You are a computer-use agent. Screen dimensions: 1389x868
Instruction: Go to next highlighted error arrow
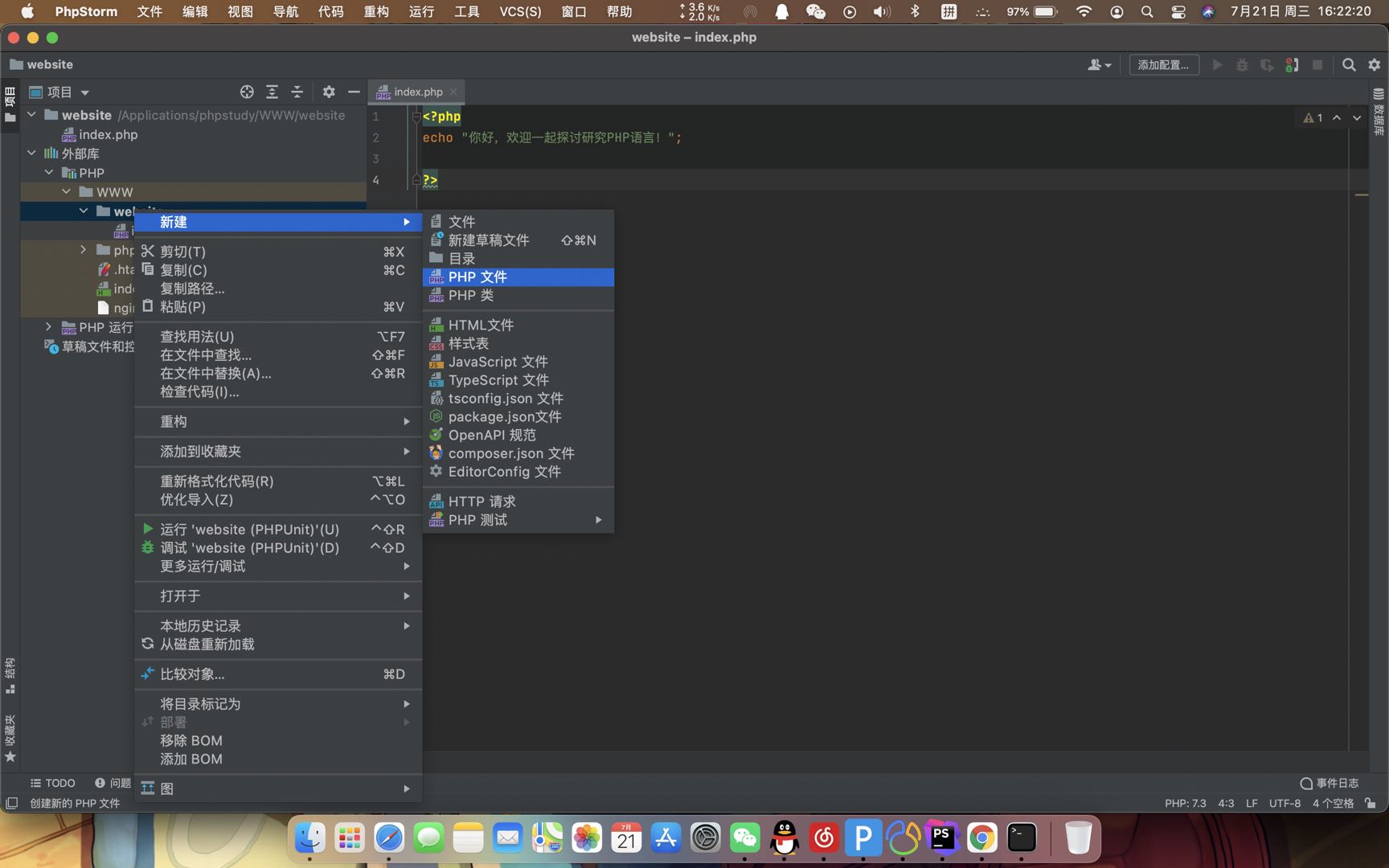point(1357,117)
